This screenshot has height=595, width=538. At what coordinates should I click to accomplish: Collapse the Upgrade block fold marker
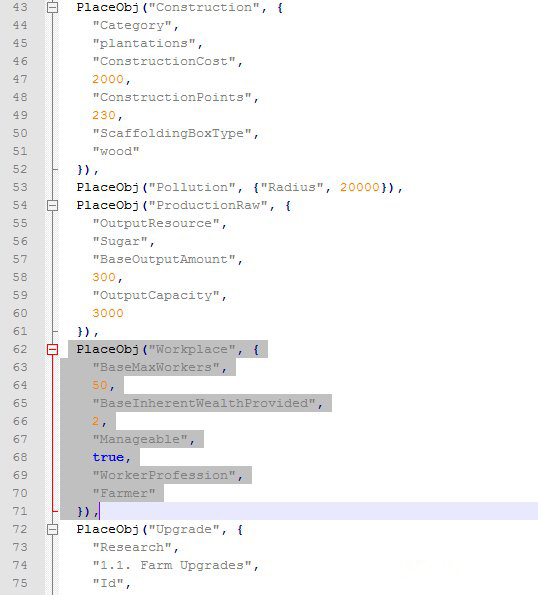point(52,529)
